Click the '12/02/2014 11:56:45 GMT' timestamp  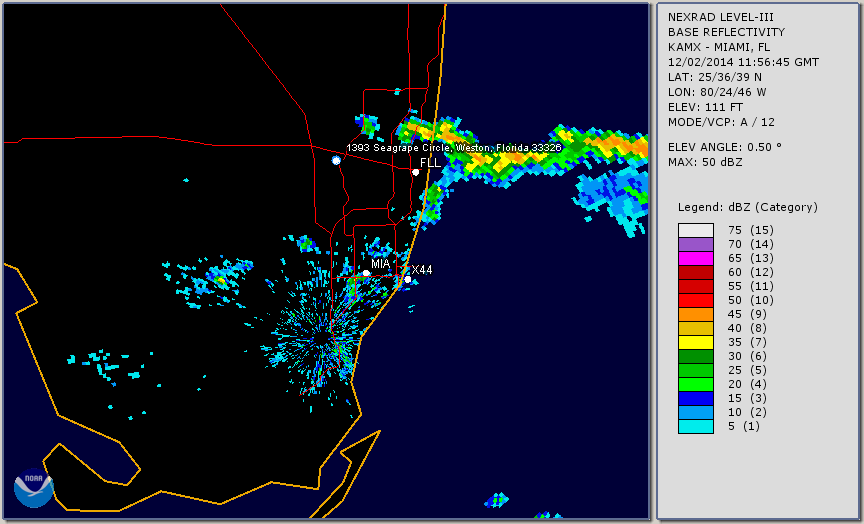(x=743, y=62)
